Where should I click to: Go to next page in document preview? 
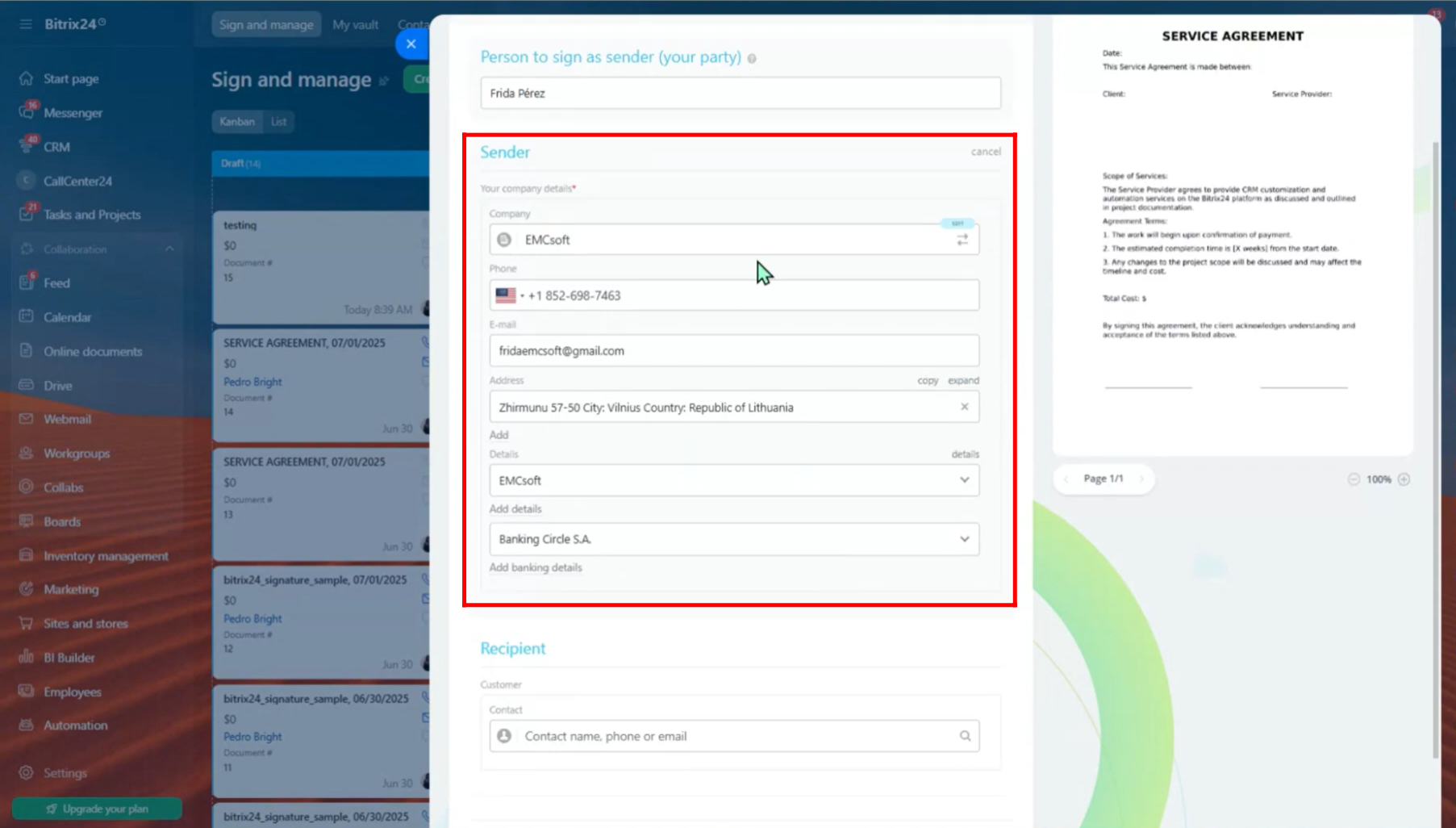pos(1141,479)
